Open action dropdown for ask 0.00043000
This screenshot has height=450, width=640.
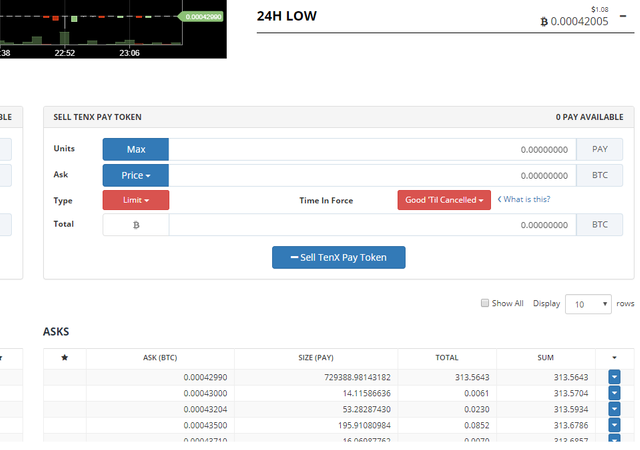pos(614,393)
